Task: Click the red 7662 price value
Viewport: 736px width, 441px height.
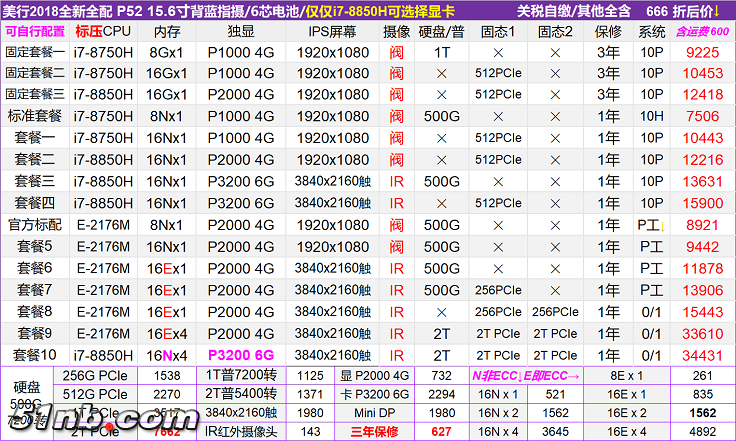Action: [x=165, y=432]
